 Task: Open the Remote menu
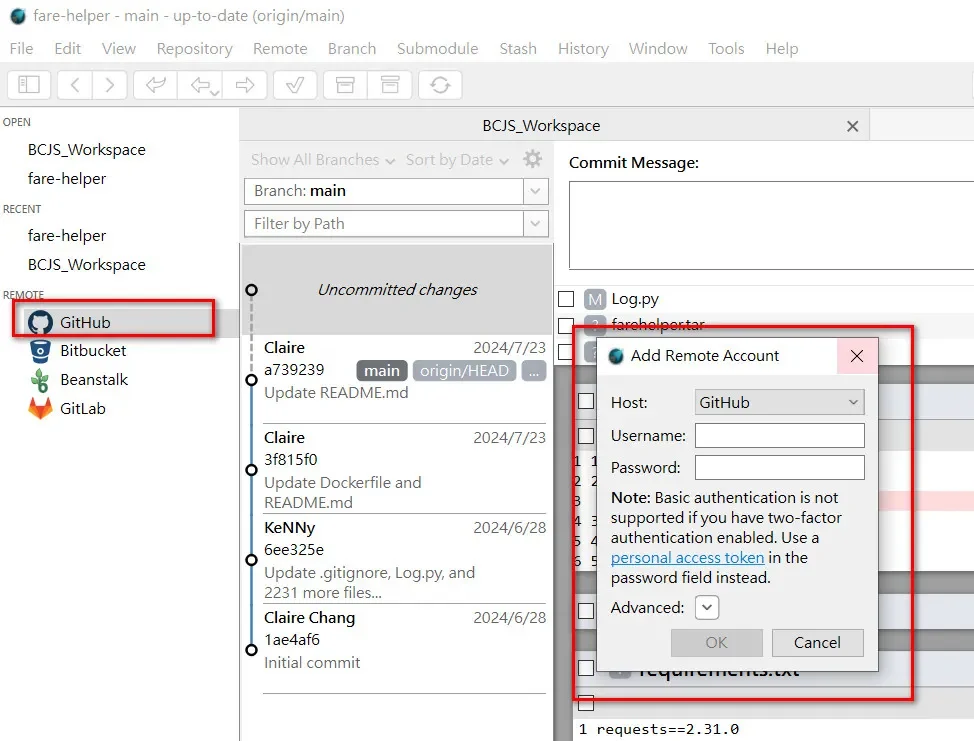[x=280, y=48]
